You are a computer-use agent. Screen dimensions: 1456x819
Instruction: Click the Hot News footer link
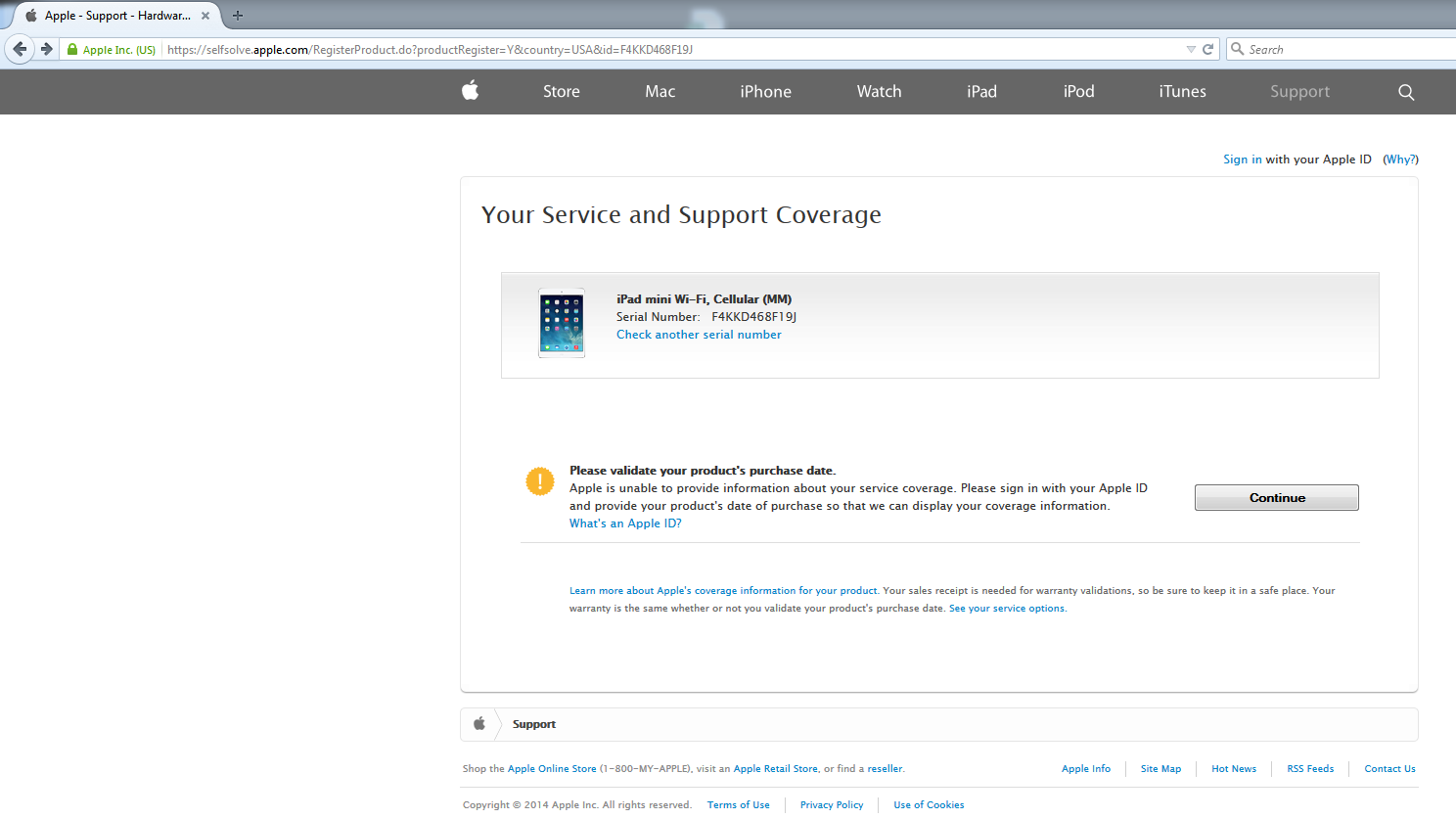(x=1234, y=769)
